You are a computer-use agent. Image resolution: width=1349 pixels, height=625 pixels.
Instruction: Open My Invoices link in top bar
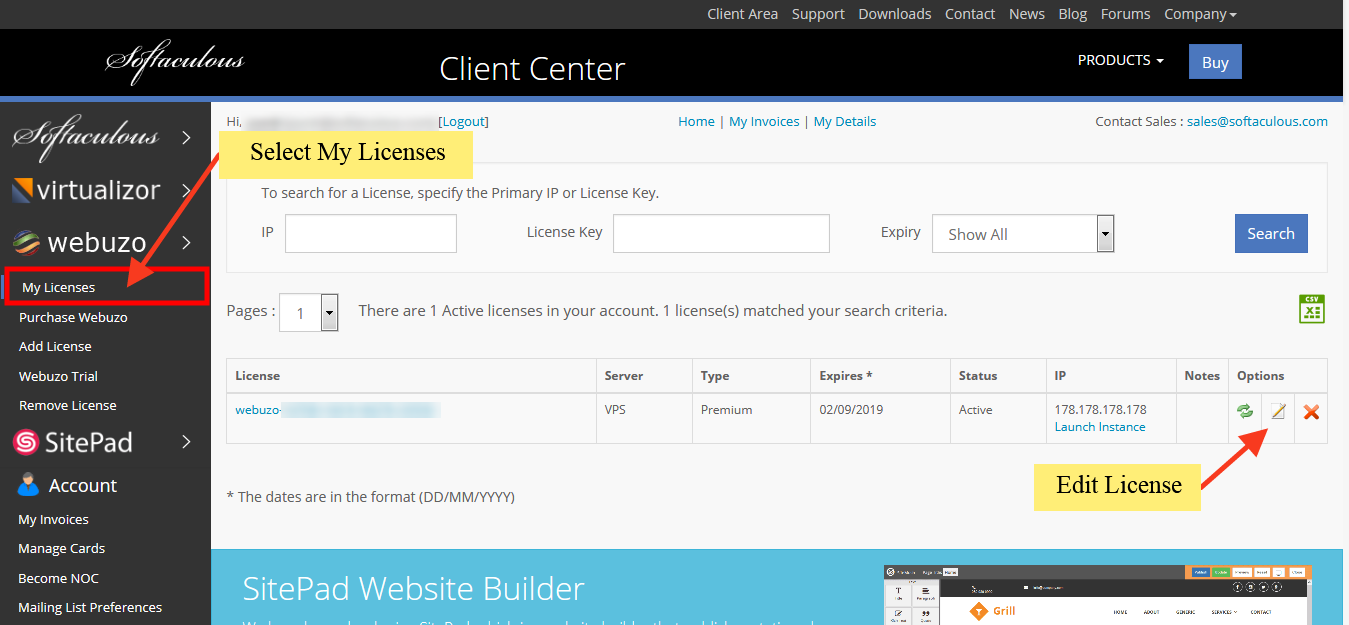pos(764,121)
